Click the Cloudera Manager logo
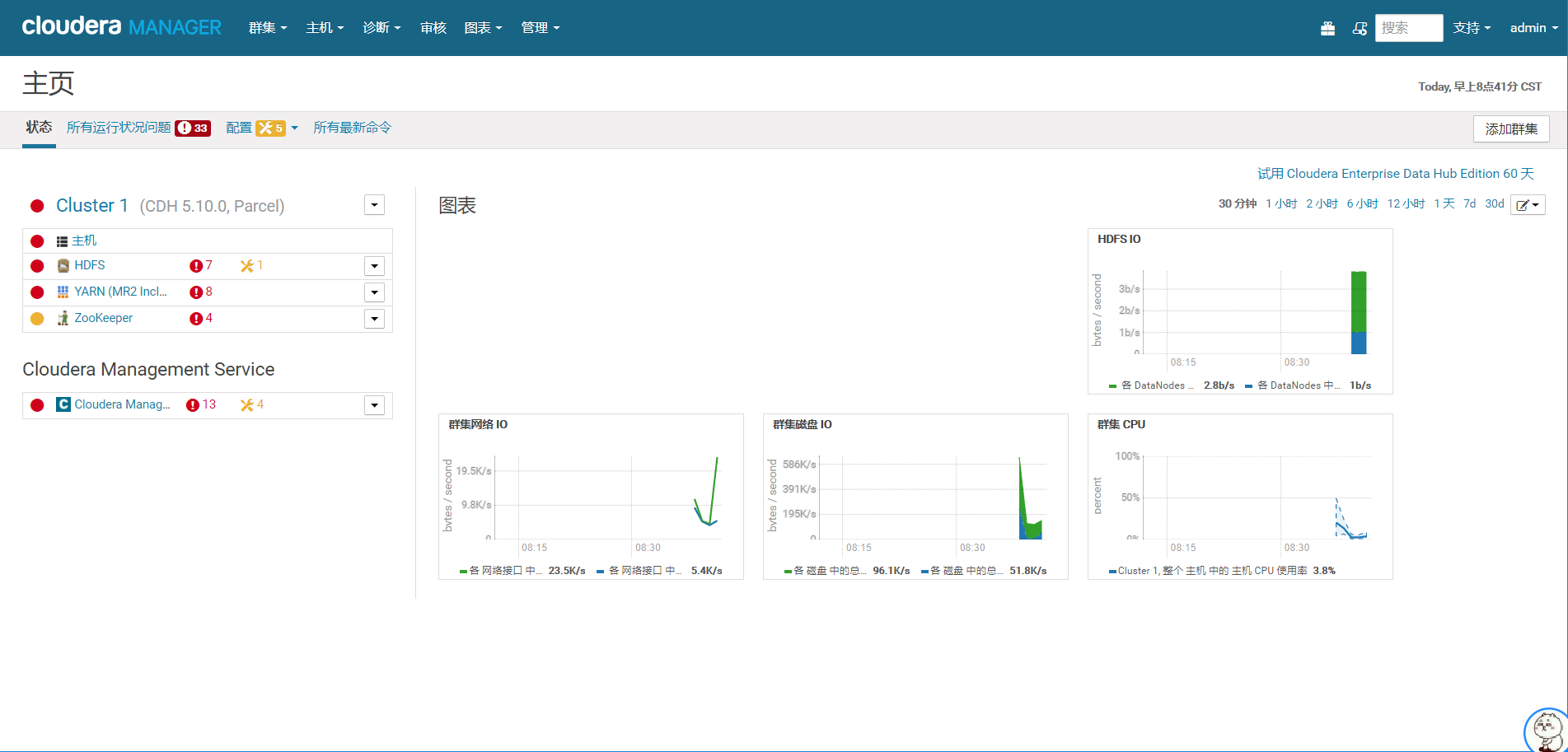This screenshot has width=1568, height=752. click(121, 26)
